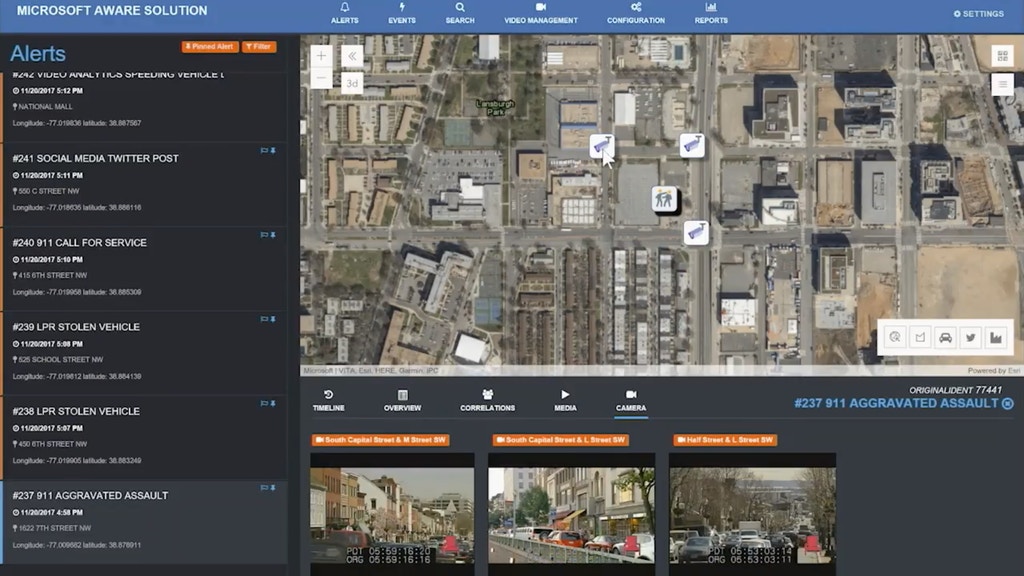Click the camera marker under mouse cursor
Viewport: 1024px width, 576px height.
tap(601, 147)
